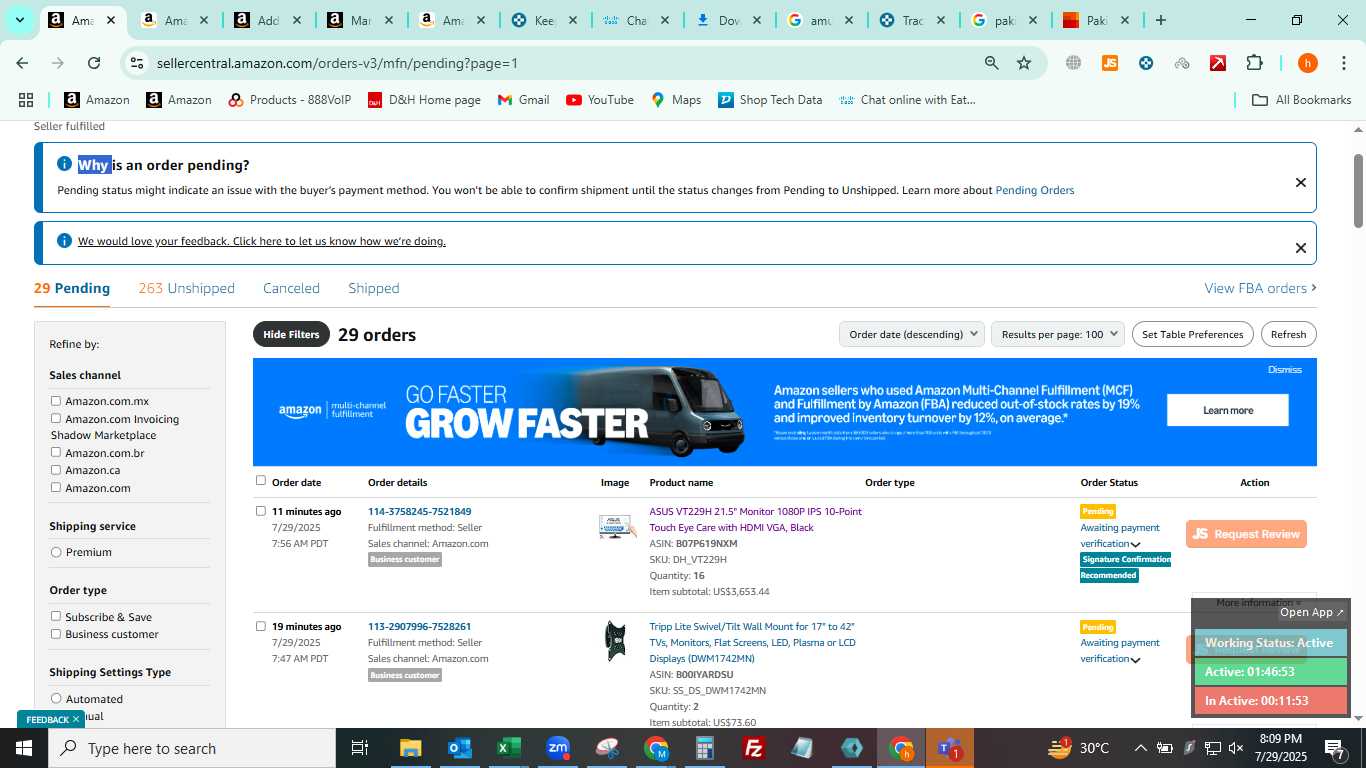This screenshot has height=768, width=1366.
Task: Go to View FBA orders link
Action: (x=1260, y=288)
